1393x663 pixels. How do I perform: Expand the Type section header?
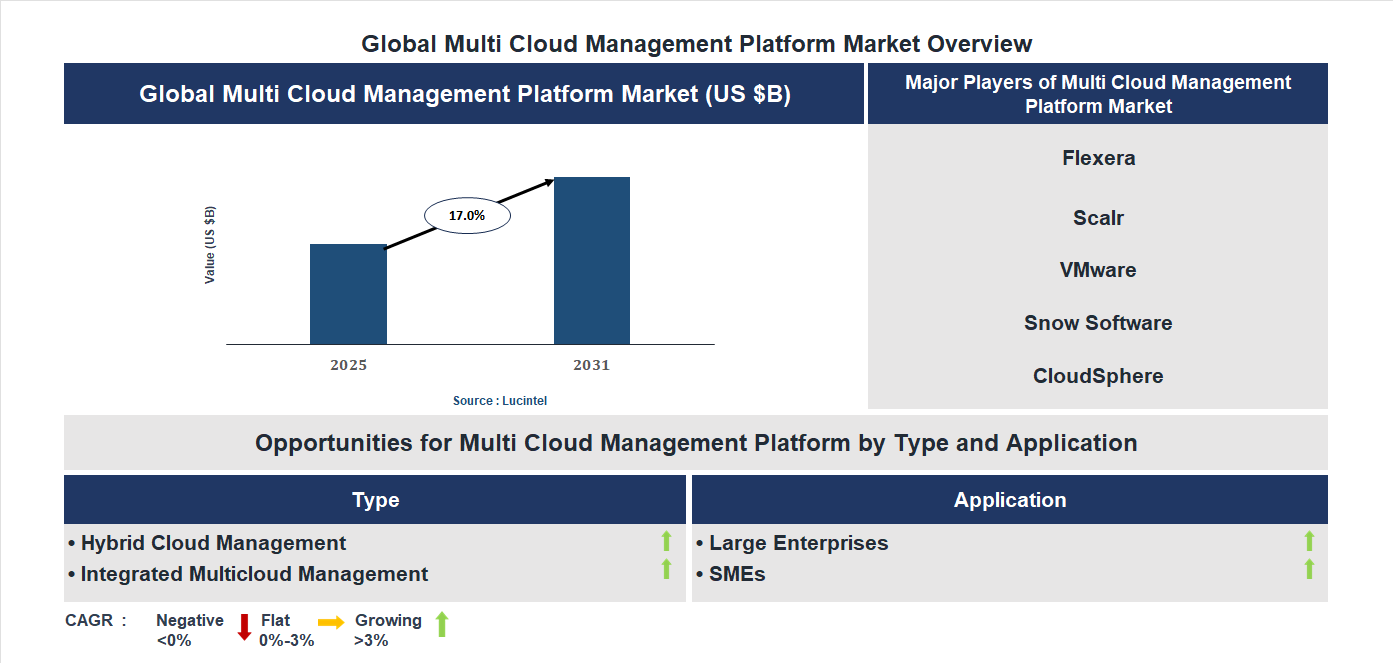[x=377, y=499]
